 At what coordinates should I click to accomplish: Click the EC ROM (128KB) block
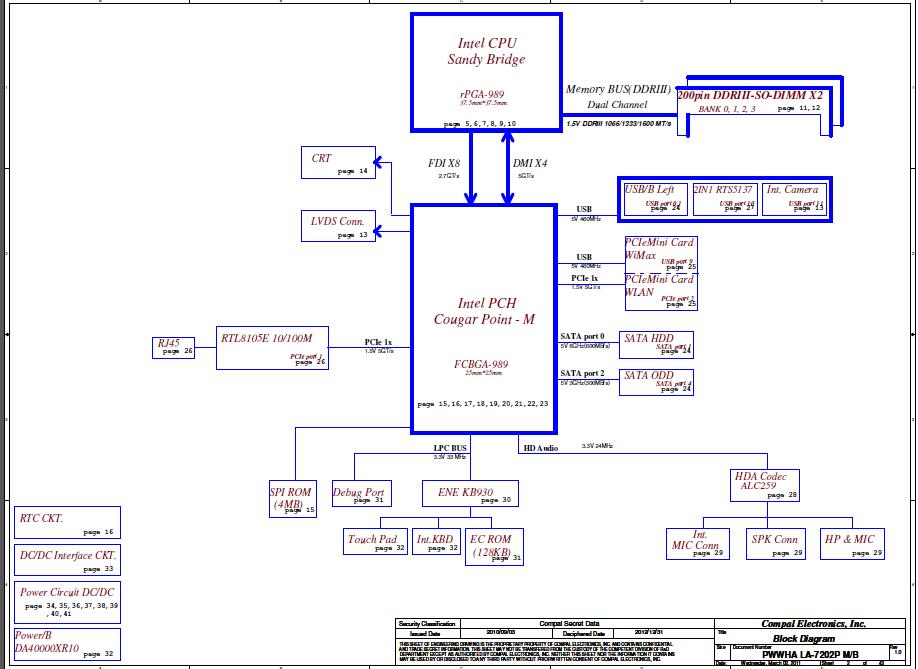pyautogui.click(x=493, y=545)
